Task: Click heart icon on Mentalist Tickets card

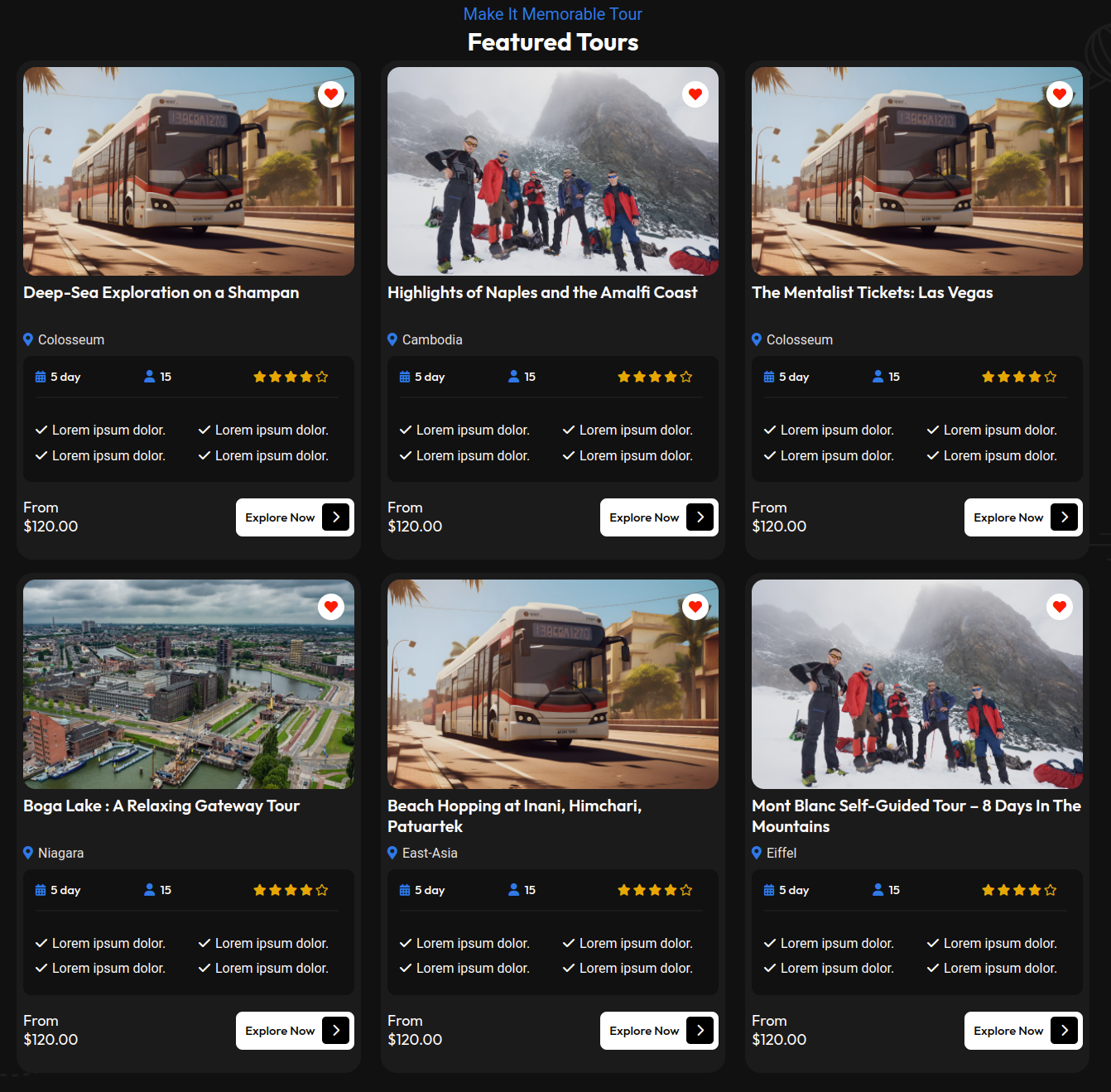Action: click(1060, 94)
